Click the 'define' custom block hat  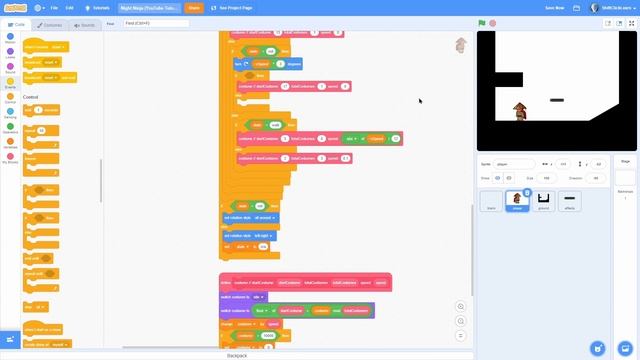[x=305, y=282]
